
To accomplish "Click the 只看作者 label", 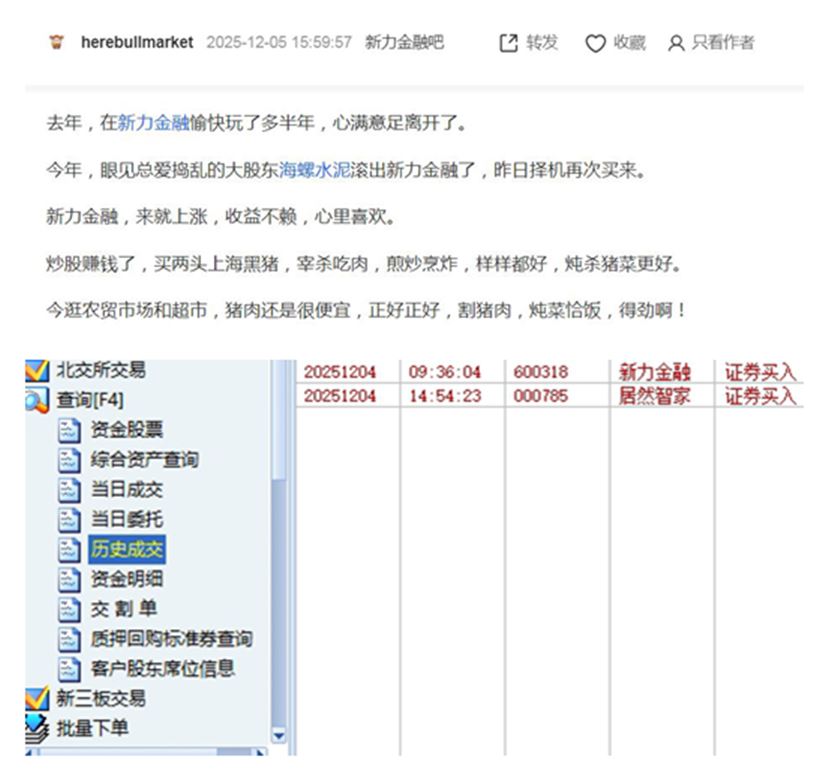I will [x=722, y=42].
